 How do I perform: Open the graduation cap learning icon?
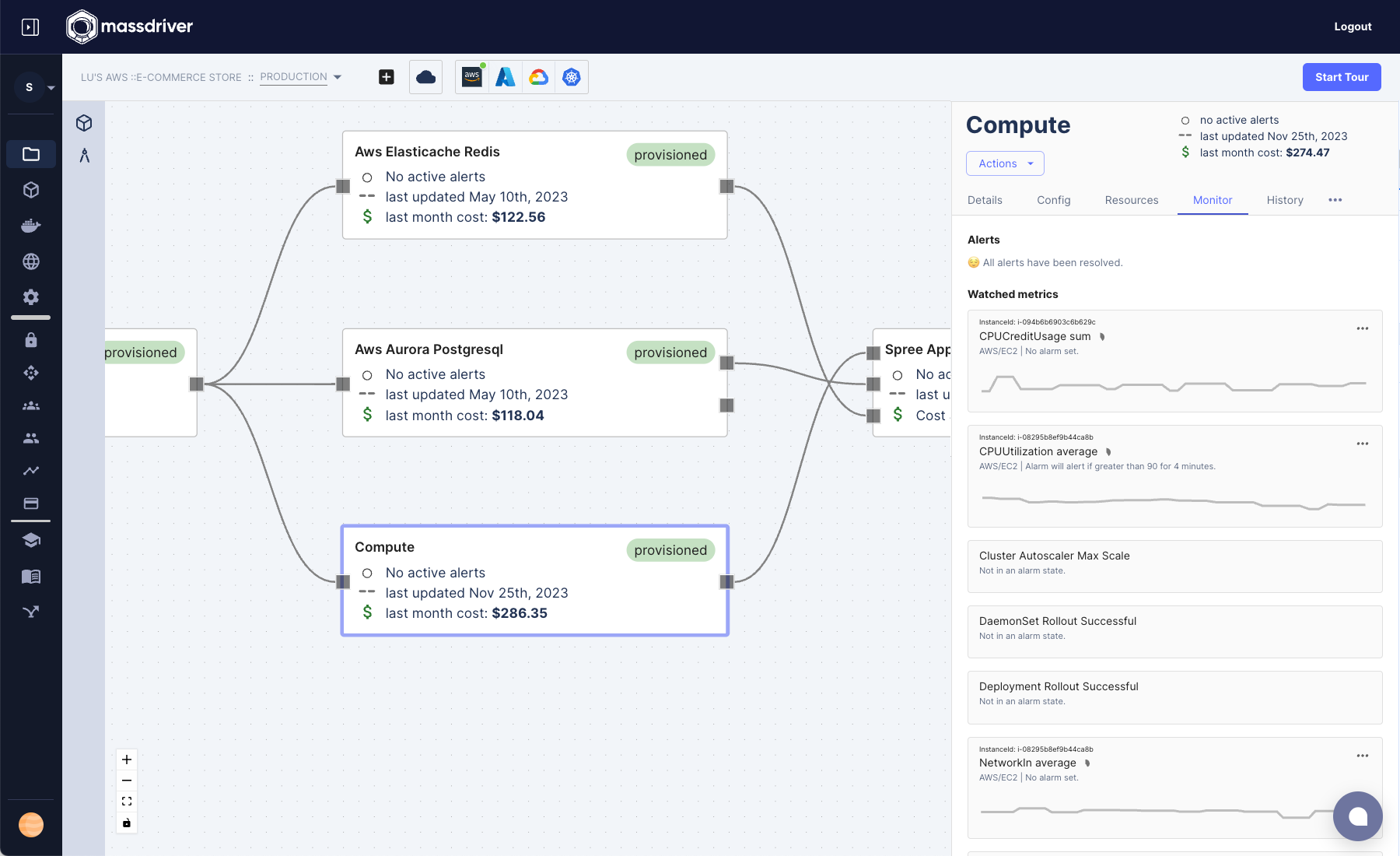tap(31, 540)
